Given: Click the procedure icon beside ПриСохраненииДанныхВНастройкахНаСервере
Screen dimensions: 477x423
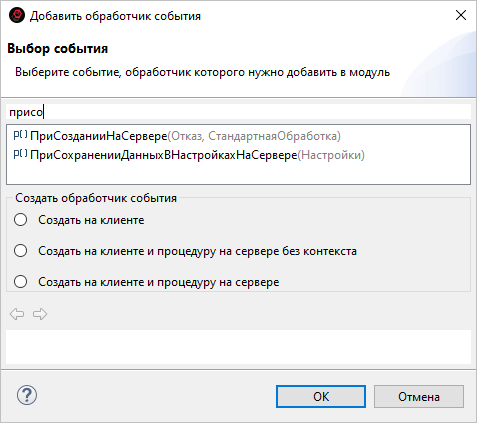Looking at the screenshot, I should (20, 154).
